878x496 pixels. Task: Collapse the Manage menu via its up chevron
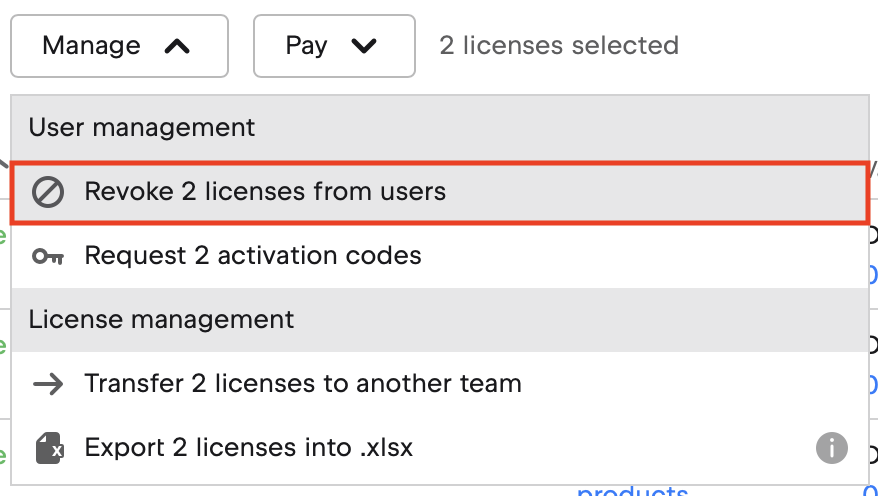pyautogui.click(x=176, y=46)
